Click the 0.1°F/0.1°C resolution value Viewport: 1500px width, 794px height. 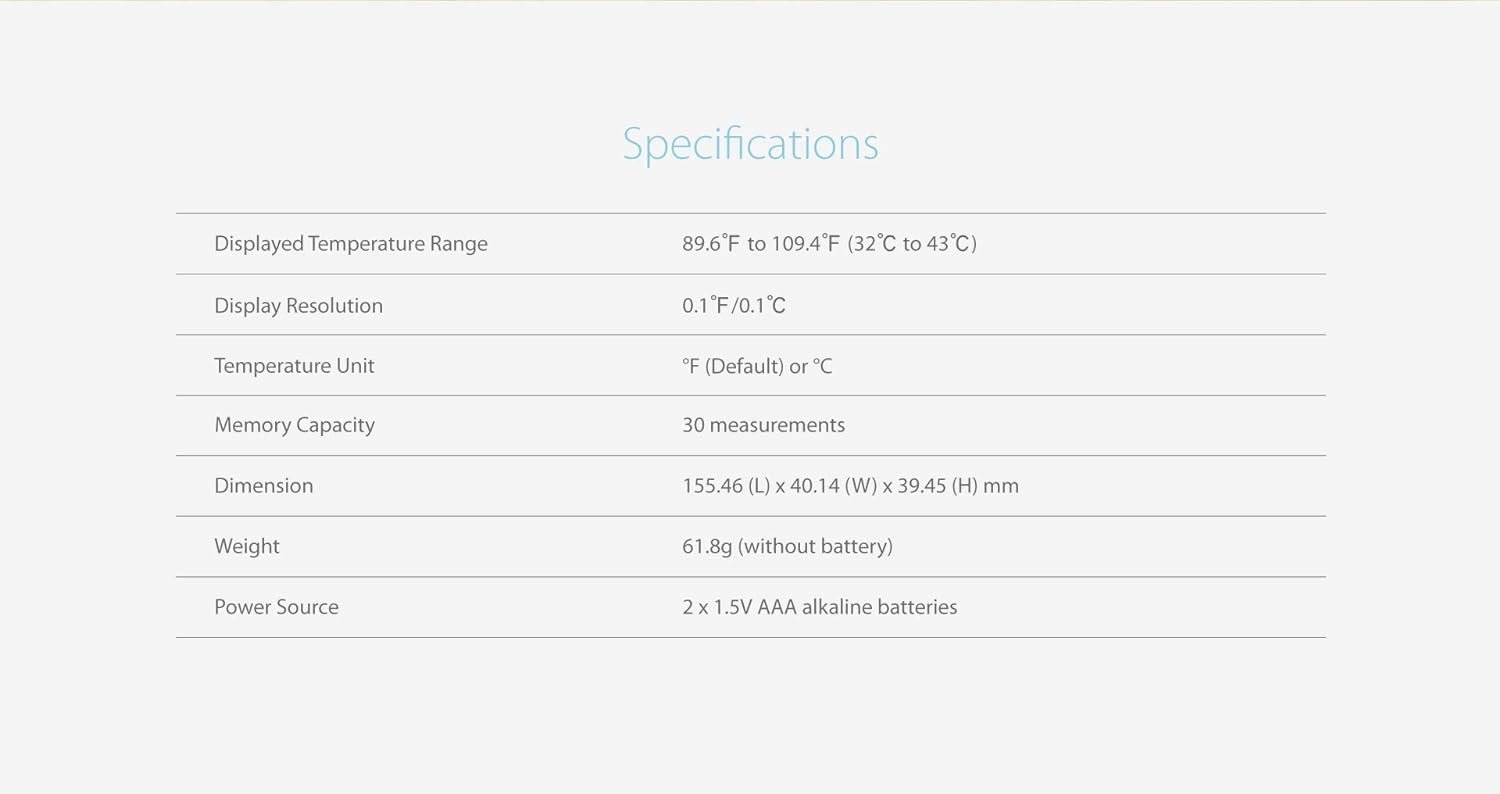point(734,306)
